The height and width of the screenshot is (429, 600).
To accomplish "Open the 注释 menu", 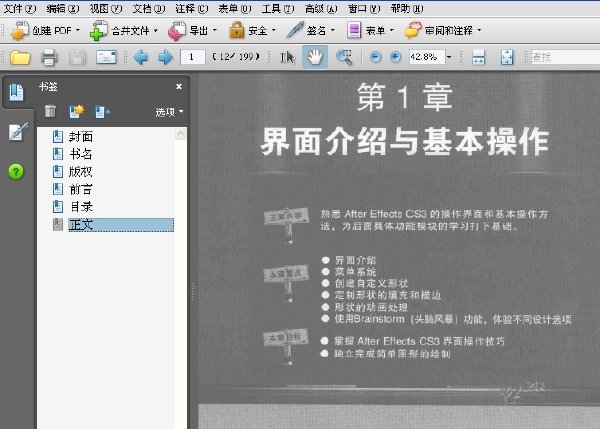I will point(192,8).
